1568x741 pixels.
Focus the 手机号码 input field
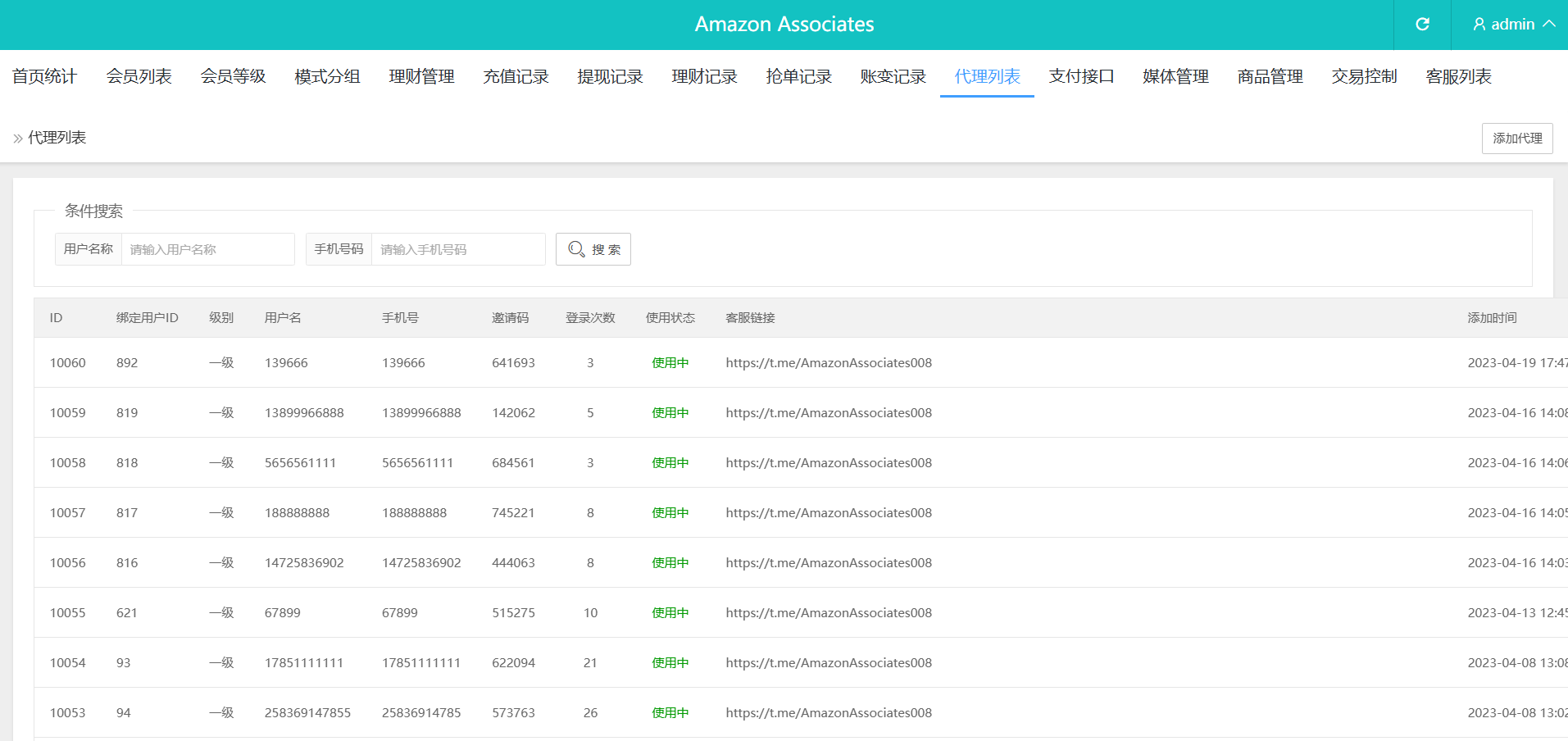(459, 249)
